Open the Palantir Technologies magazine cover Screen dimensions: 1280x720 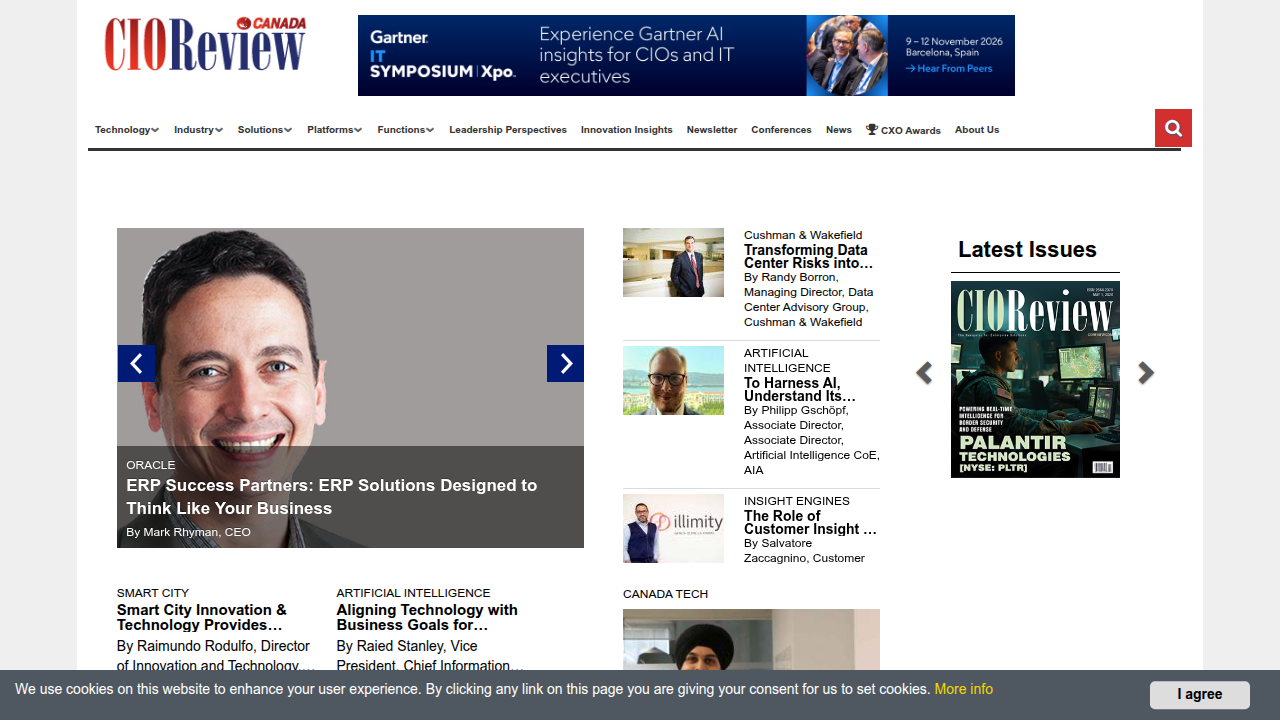click(x=1035, y=379)
